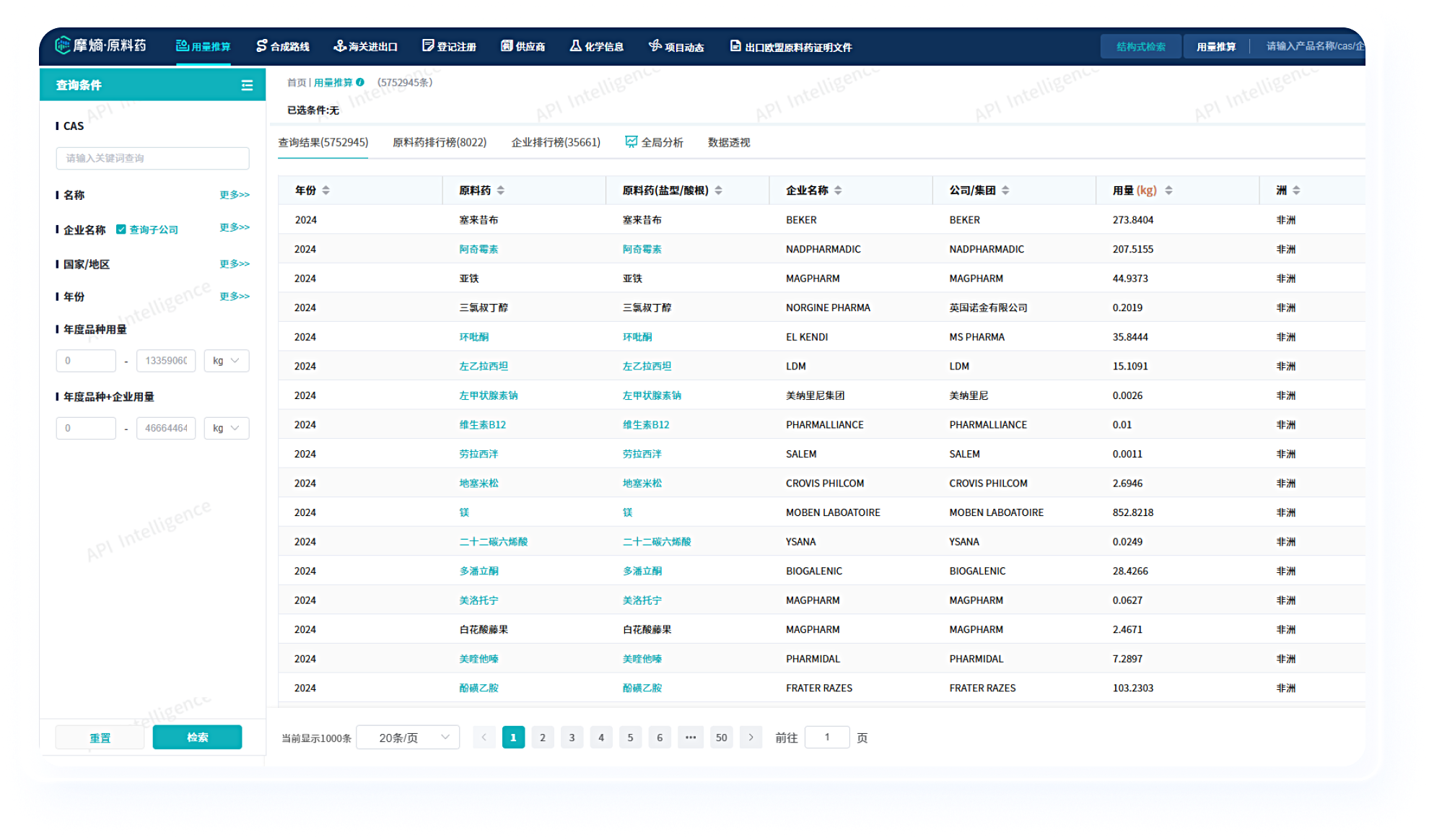This screenshot has height=840, width=1429.
Task: Click the 前往 page number input
Action: tap(827, 738)
